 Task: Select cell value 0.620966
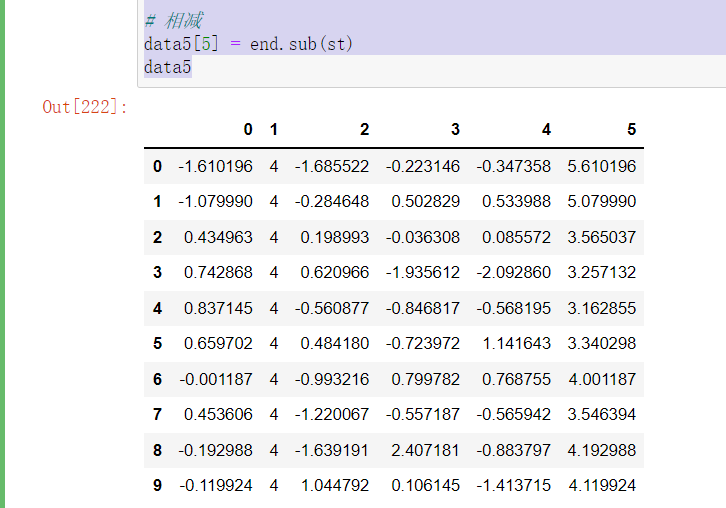(x=335, y=272)
